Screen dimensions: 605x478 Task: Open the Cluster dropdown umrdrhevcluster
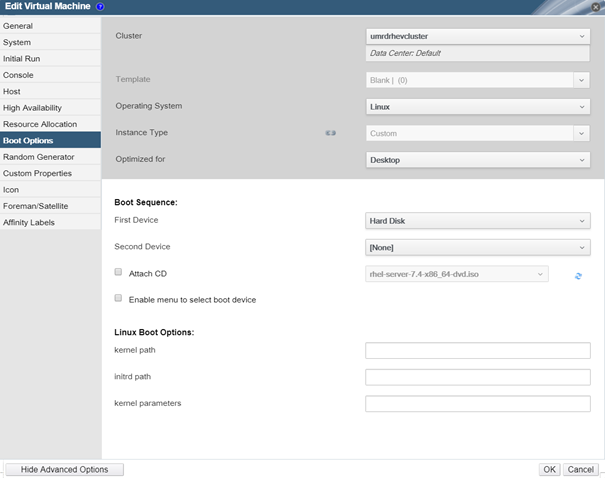(x=478, y=36)
